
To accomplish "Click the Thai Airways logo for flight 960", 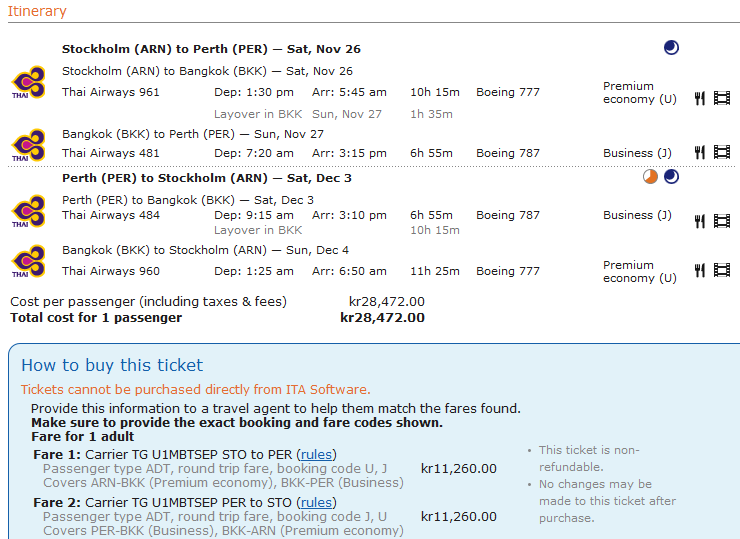I will coord(28,260).
